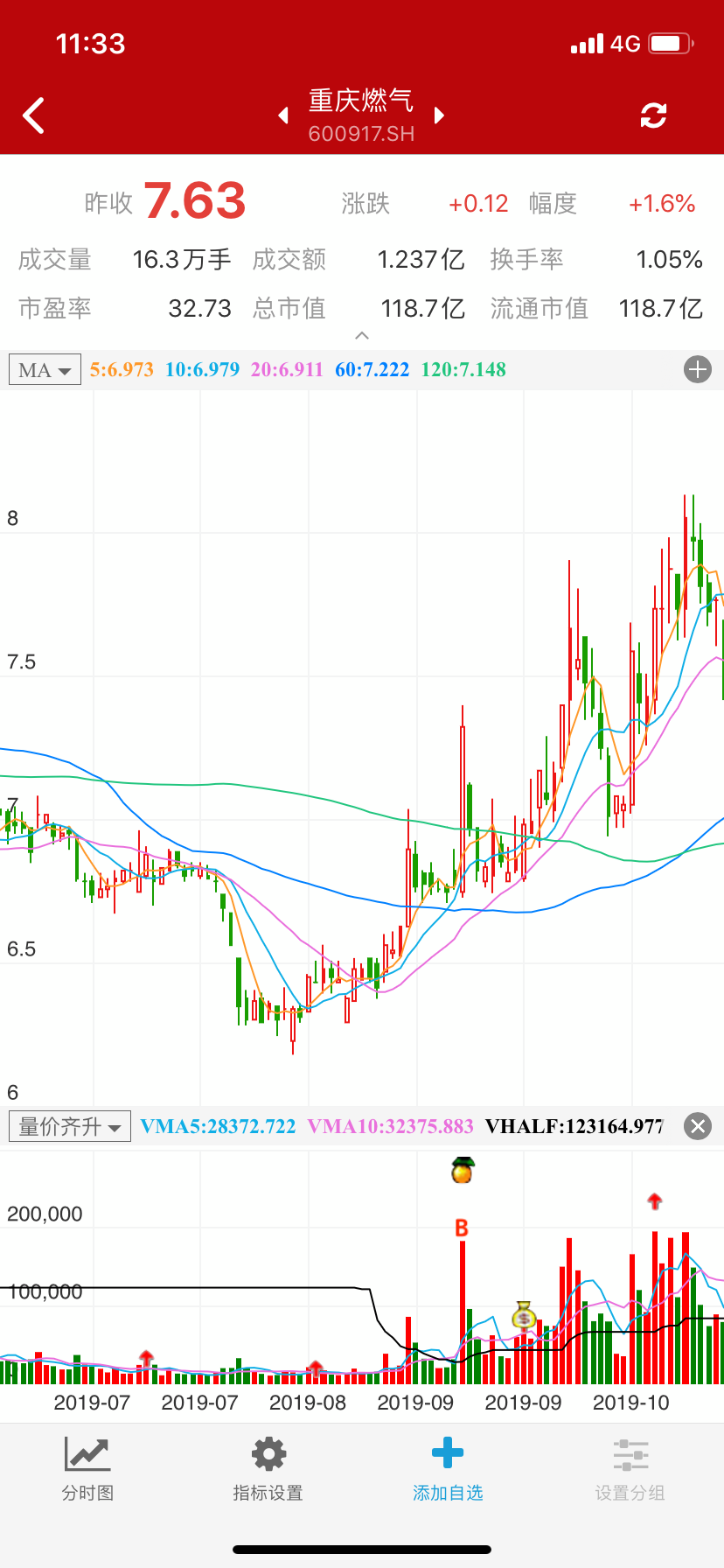The image size is (724, 1568).
Task: Refresh the stock quote data
Action: point(653,115)
